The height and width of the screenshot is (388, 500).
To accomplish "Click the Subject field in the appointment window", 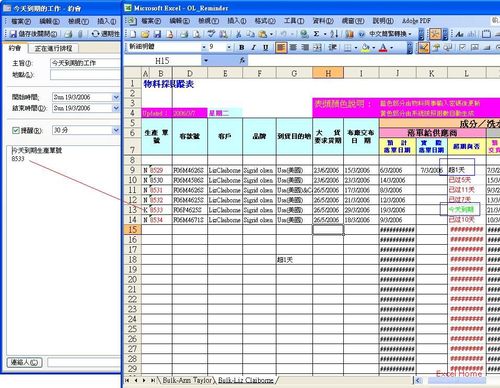I will click(x=85, y=63).
